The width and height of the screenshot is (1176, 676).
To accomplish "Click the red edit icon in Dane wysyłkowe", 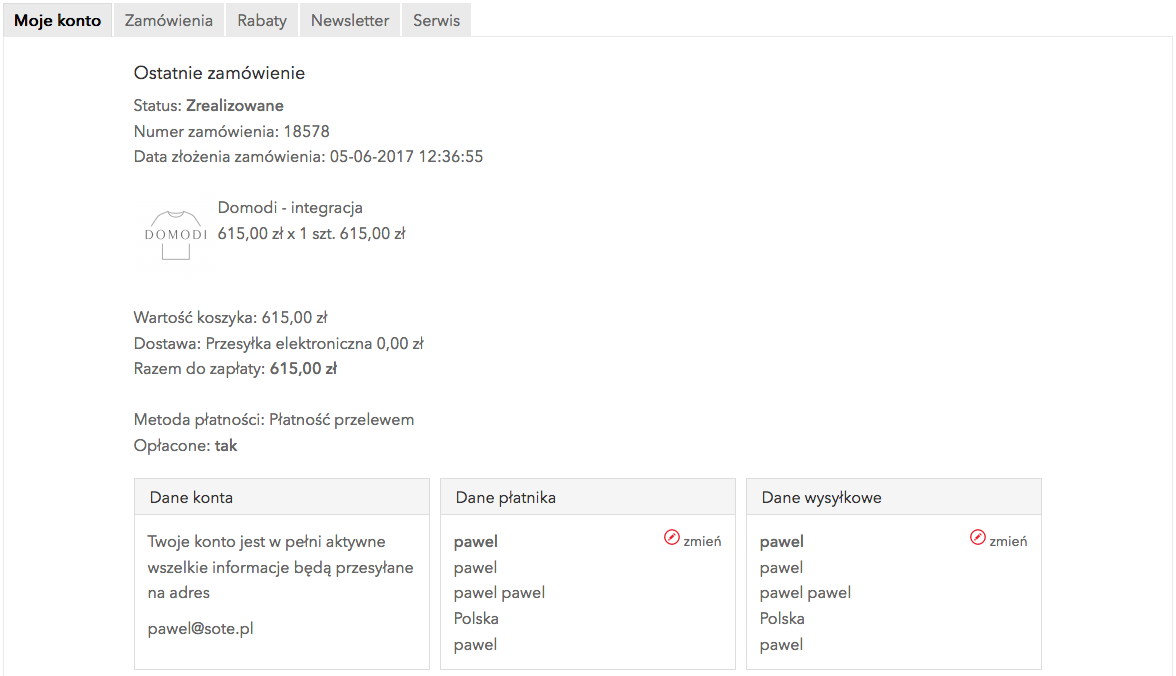I will coord(977,537).
